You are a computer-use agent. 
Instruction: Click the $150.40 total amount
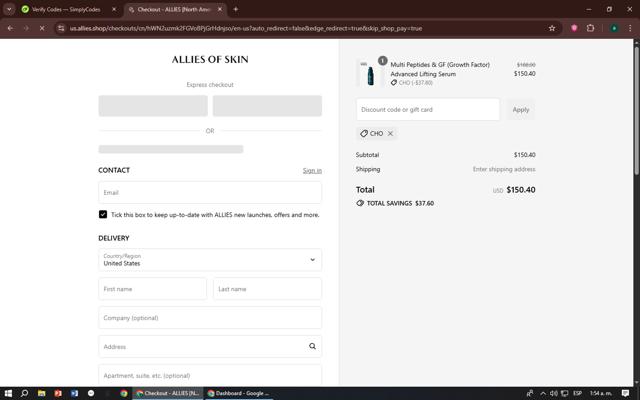pyautogui.click(x=521, y=190)
